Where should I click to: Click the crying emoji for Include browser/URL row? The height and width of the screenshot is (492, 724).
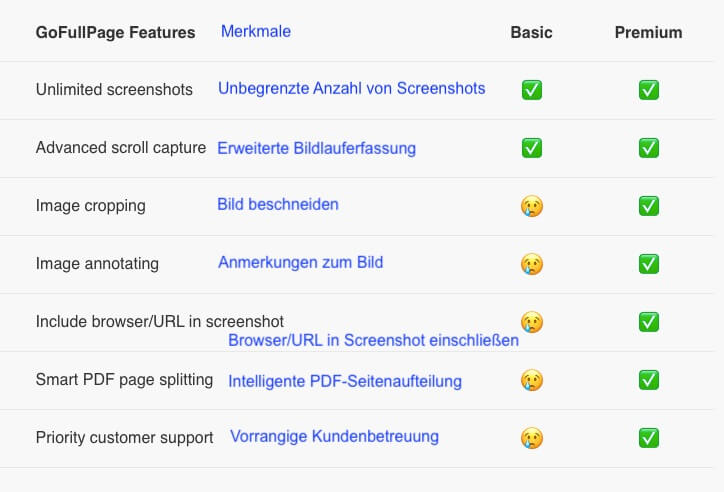click(531, 322)
